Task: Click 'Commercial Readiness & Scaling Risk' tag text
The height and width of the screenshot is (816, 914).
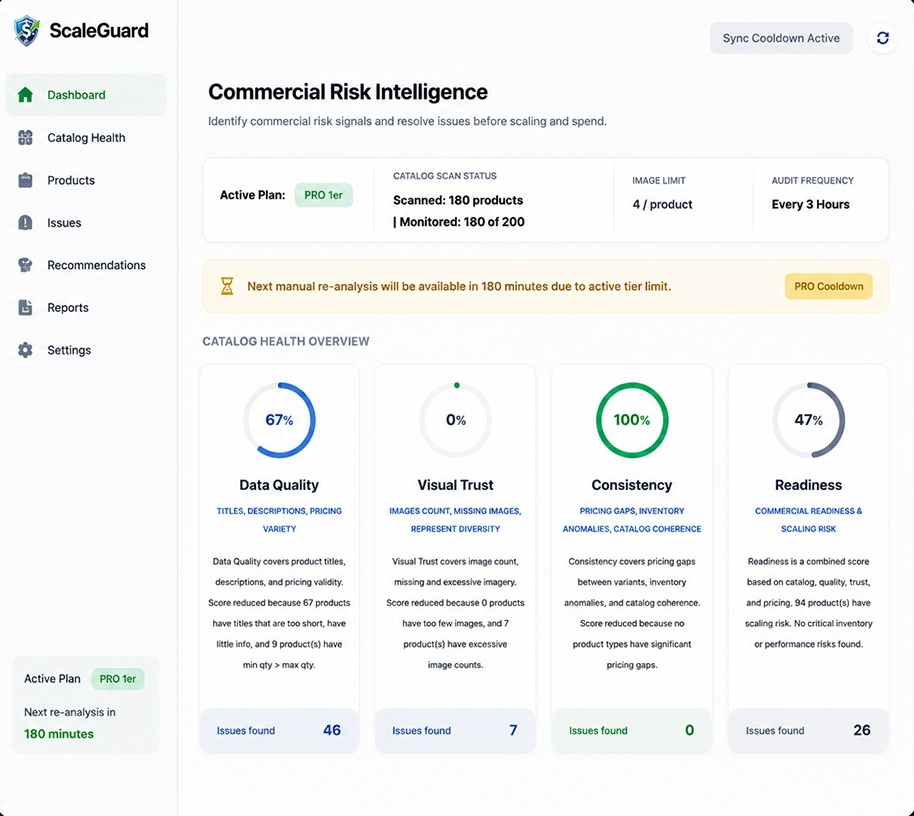Action: [808, 520]
